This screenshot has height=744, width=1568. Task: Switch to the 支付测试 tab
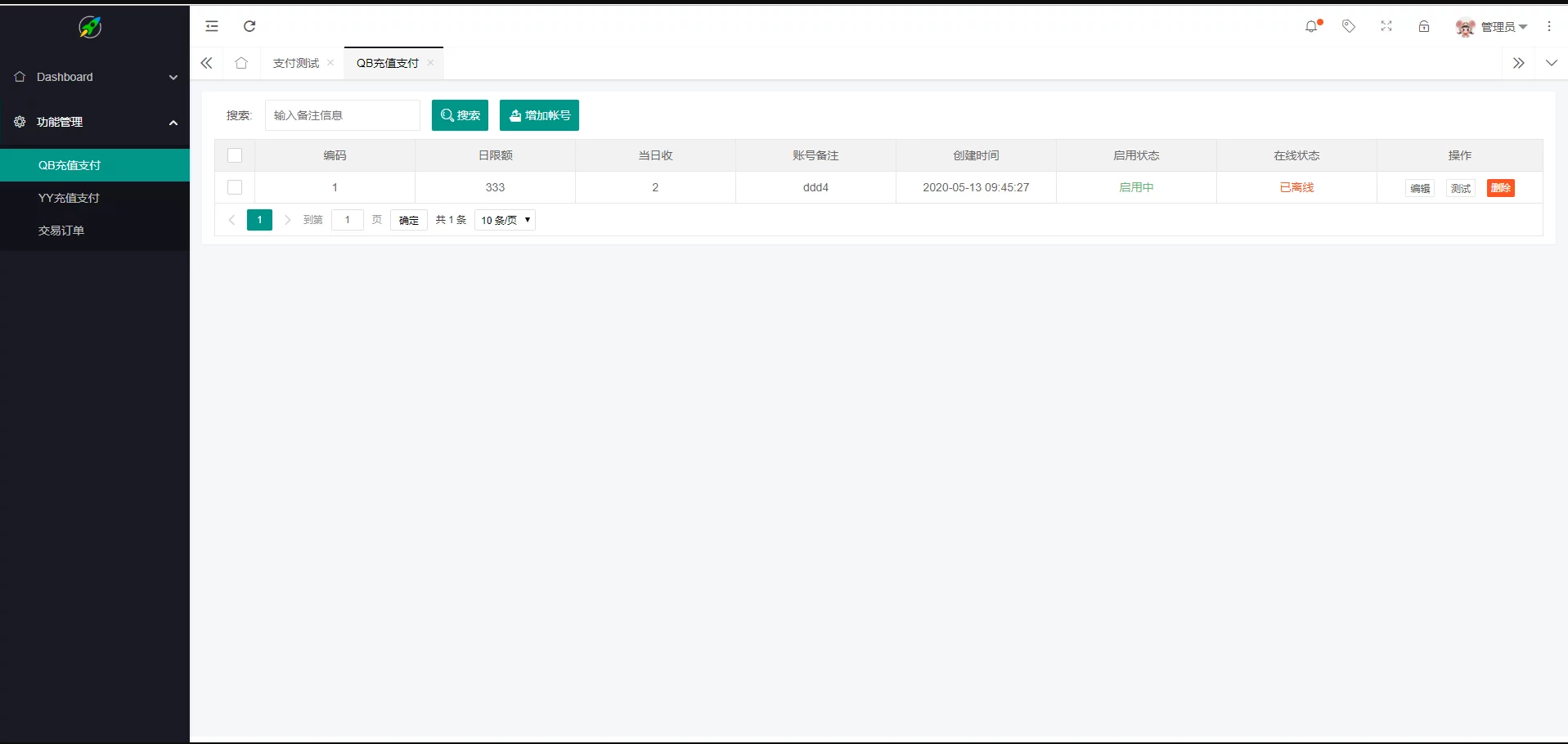pyautogui.click(x=295, y=63)
